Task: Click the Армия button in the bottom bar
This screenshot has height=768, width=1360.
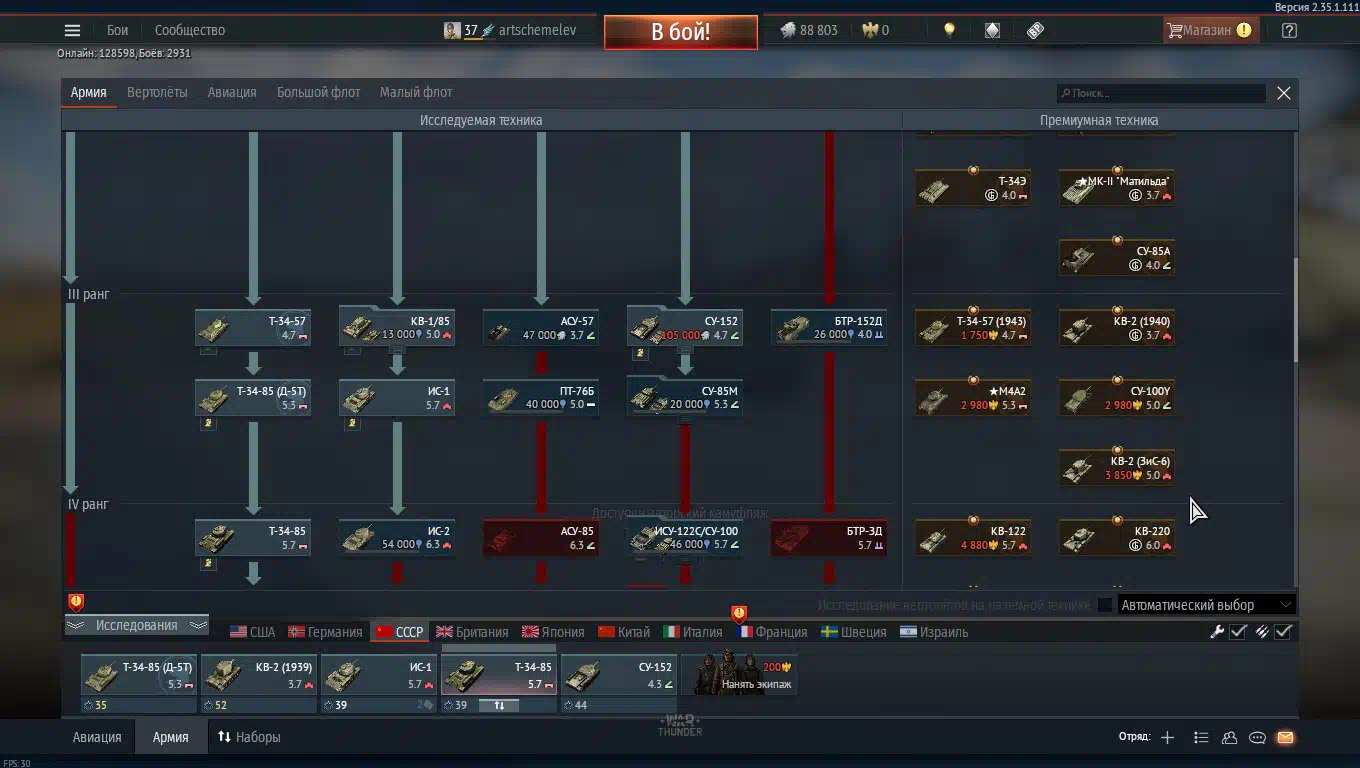Action: coord(170,737)
